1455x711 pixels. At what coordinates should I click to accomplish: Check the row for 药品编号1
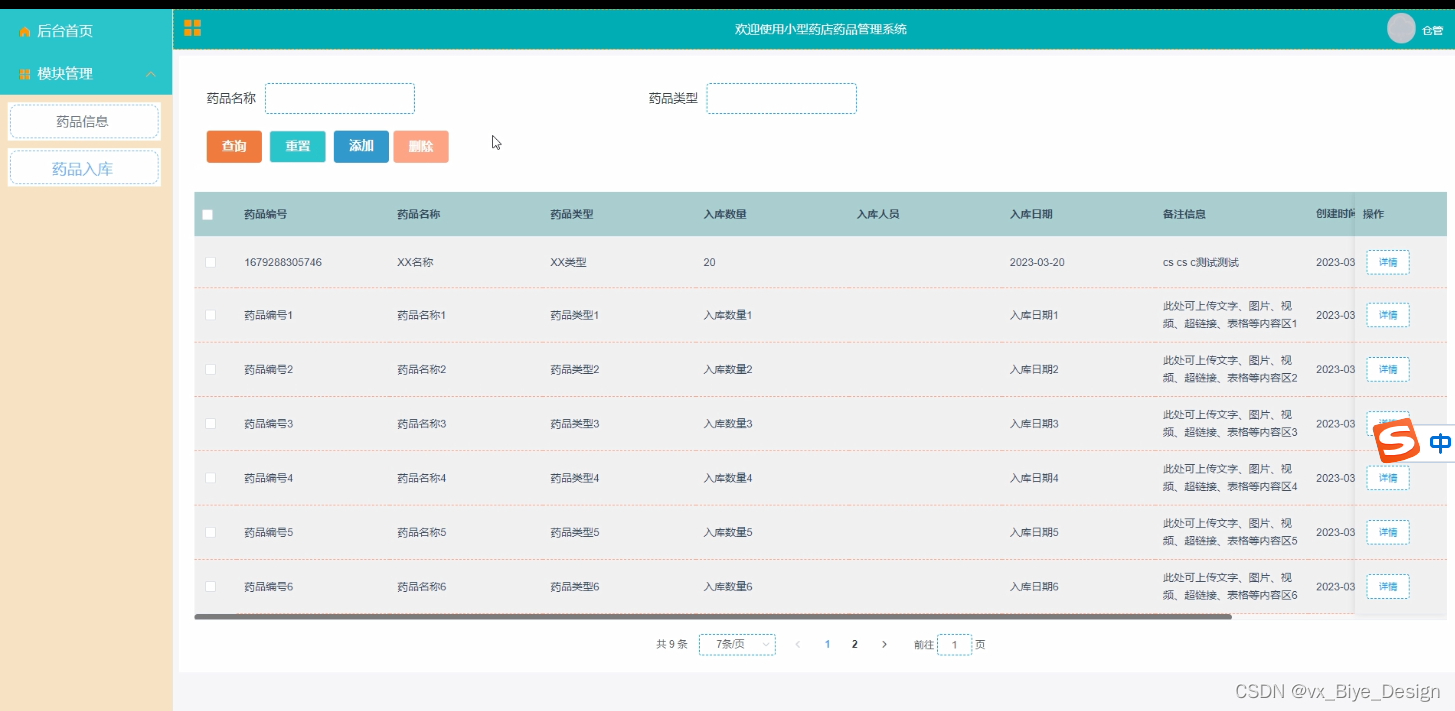click(210, 315)
